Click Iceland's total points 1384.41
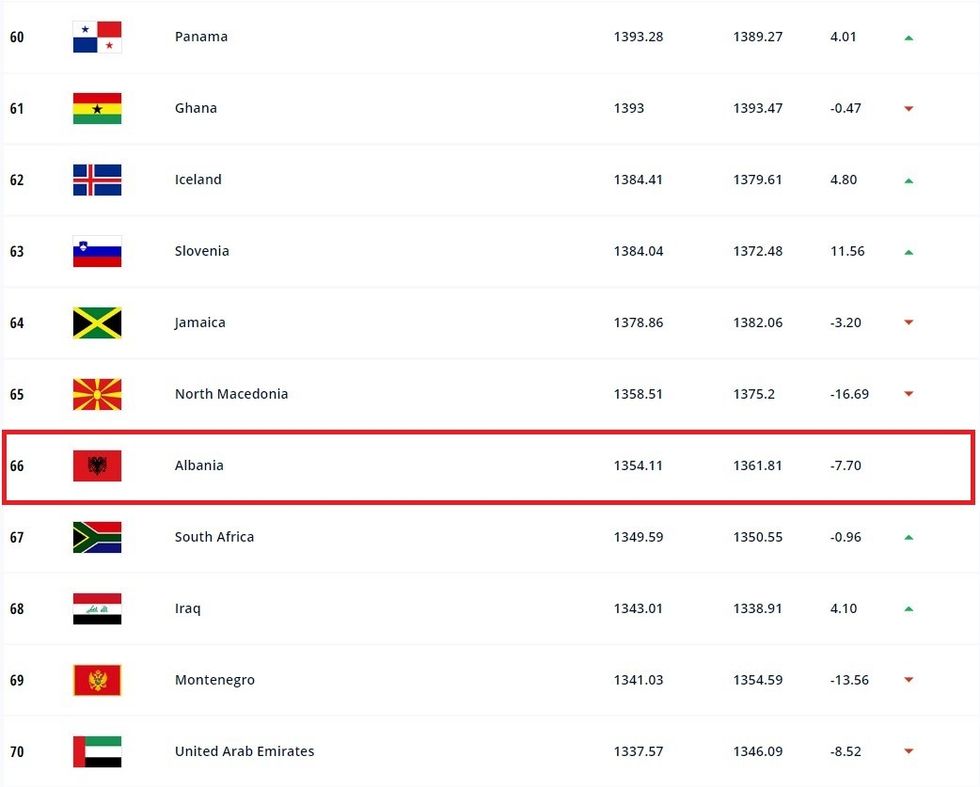 [x=638, y=180]
